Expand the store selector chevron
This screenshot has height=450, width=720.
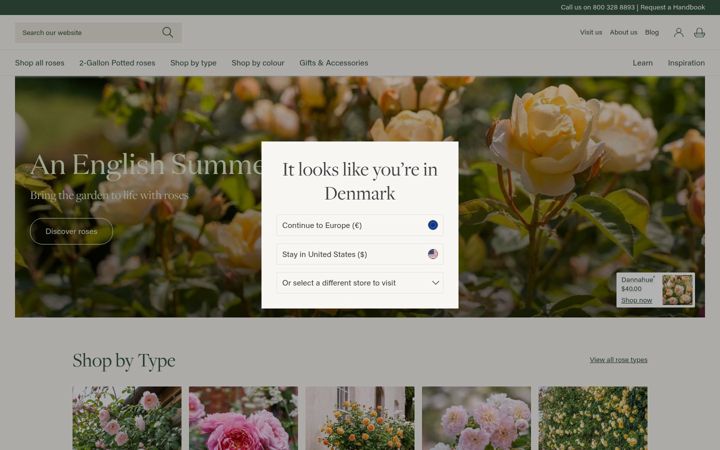click(435, 283)
